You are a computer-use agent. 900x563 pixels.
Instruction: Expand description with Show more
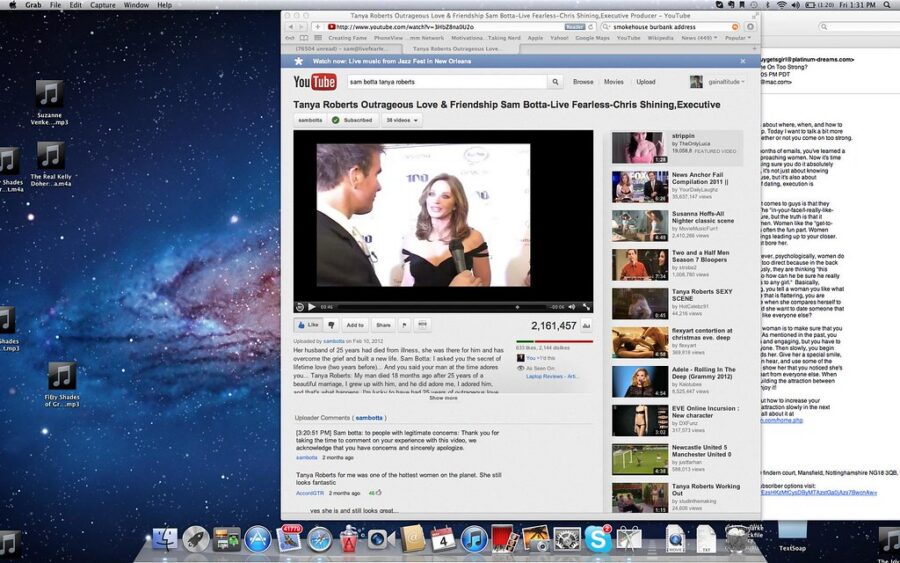point(443,398)
